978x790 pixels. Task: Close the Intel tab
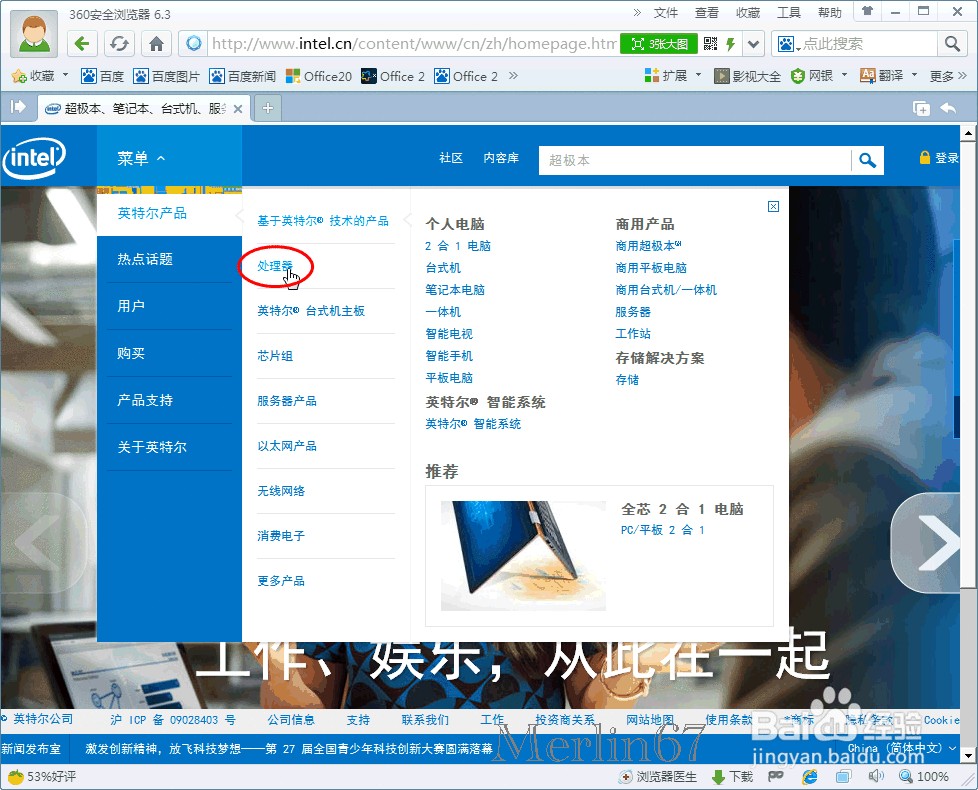point(238,108)
